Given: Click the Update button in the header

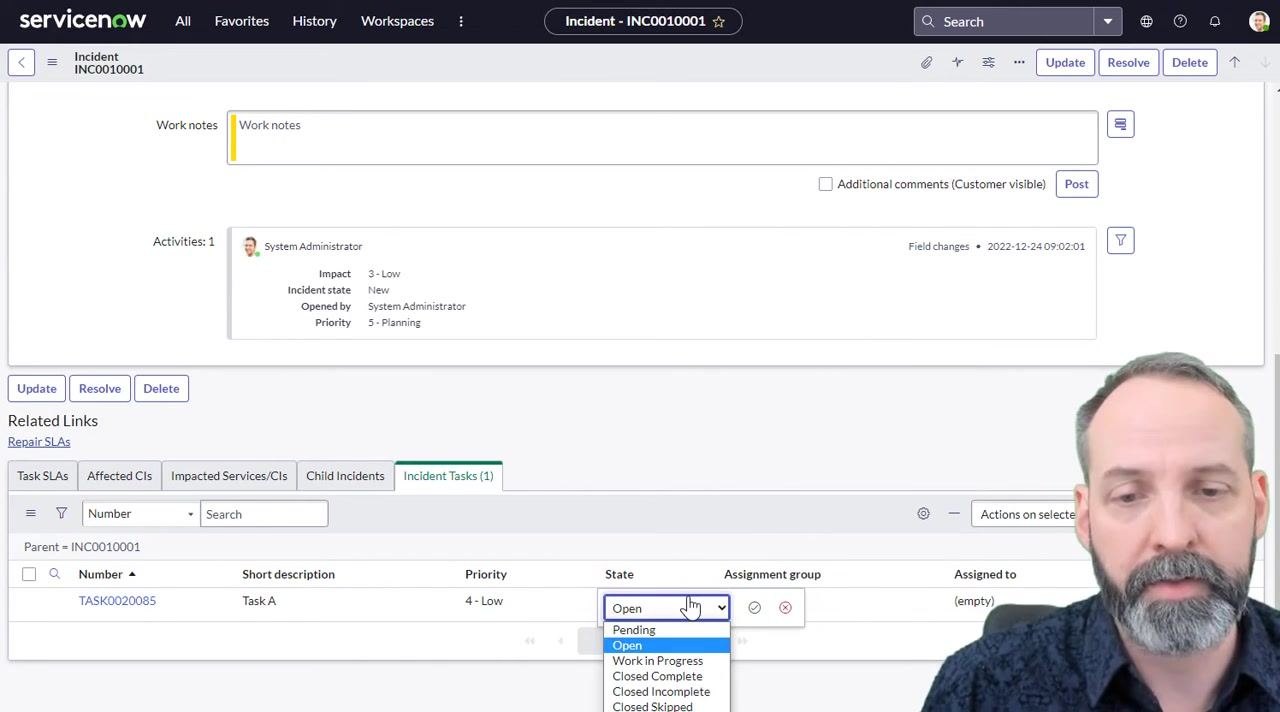Looking at the screenshot, I should pos(1065,63).
